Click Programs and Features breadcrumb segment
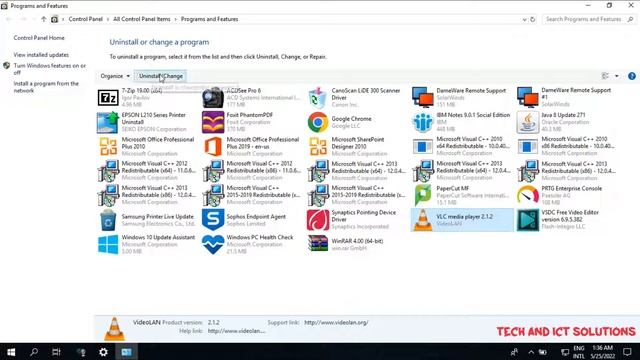The image size is (640, 360). click(x=209, y=19)
